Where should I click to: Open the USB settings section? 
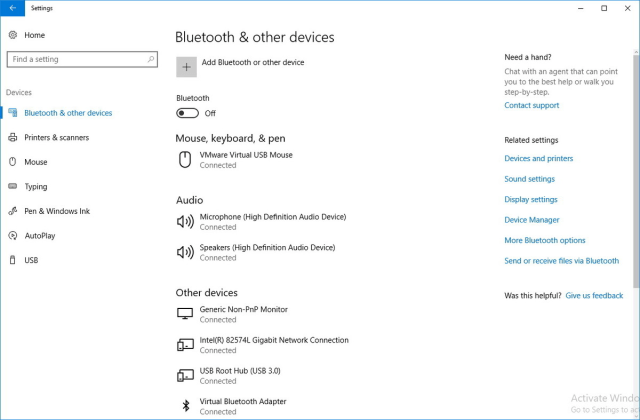(31, 260)
